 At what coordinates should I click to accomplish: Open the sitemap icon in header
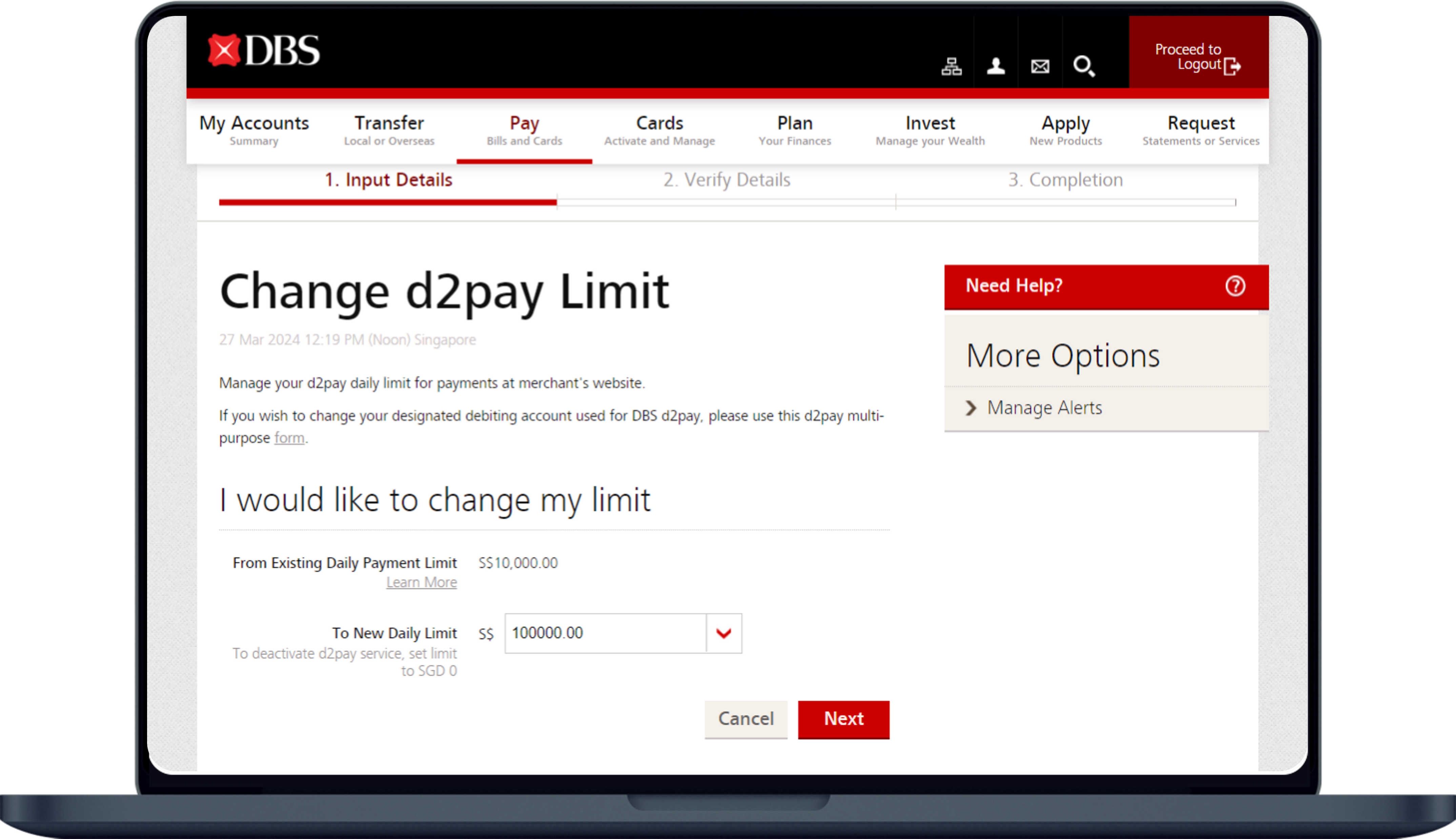951,66
